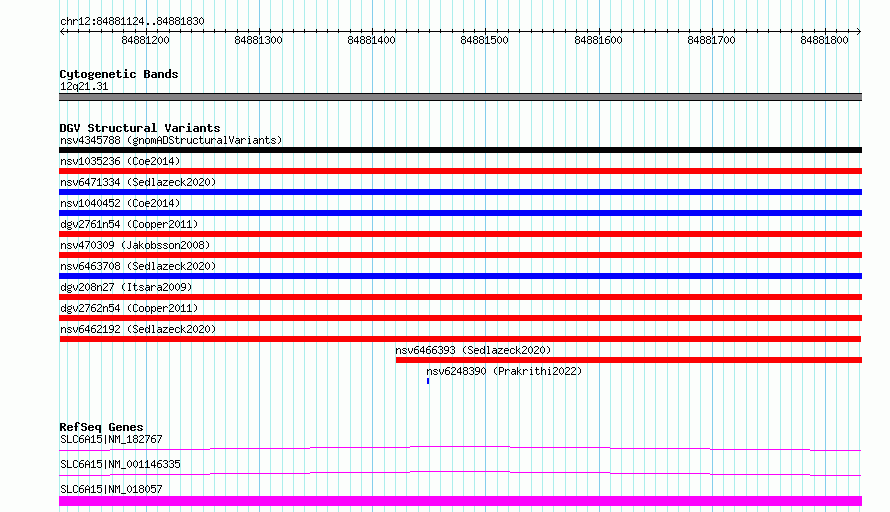The height and width of the screenshot is (512, 890).
Task: Select the black nsv4345788 variant bar
Action: pyautogui.click(x=460, y=150)
